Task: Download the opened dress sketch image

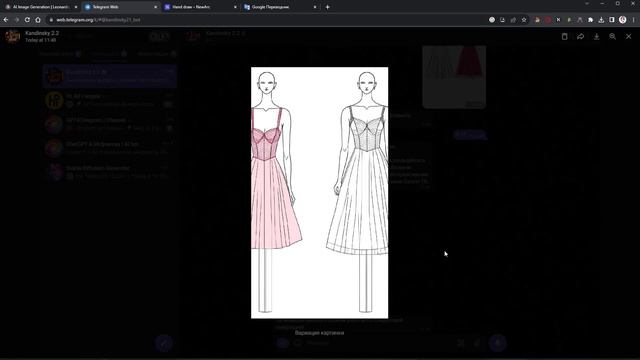Action: (x=596, y=37)
